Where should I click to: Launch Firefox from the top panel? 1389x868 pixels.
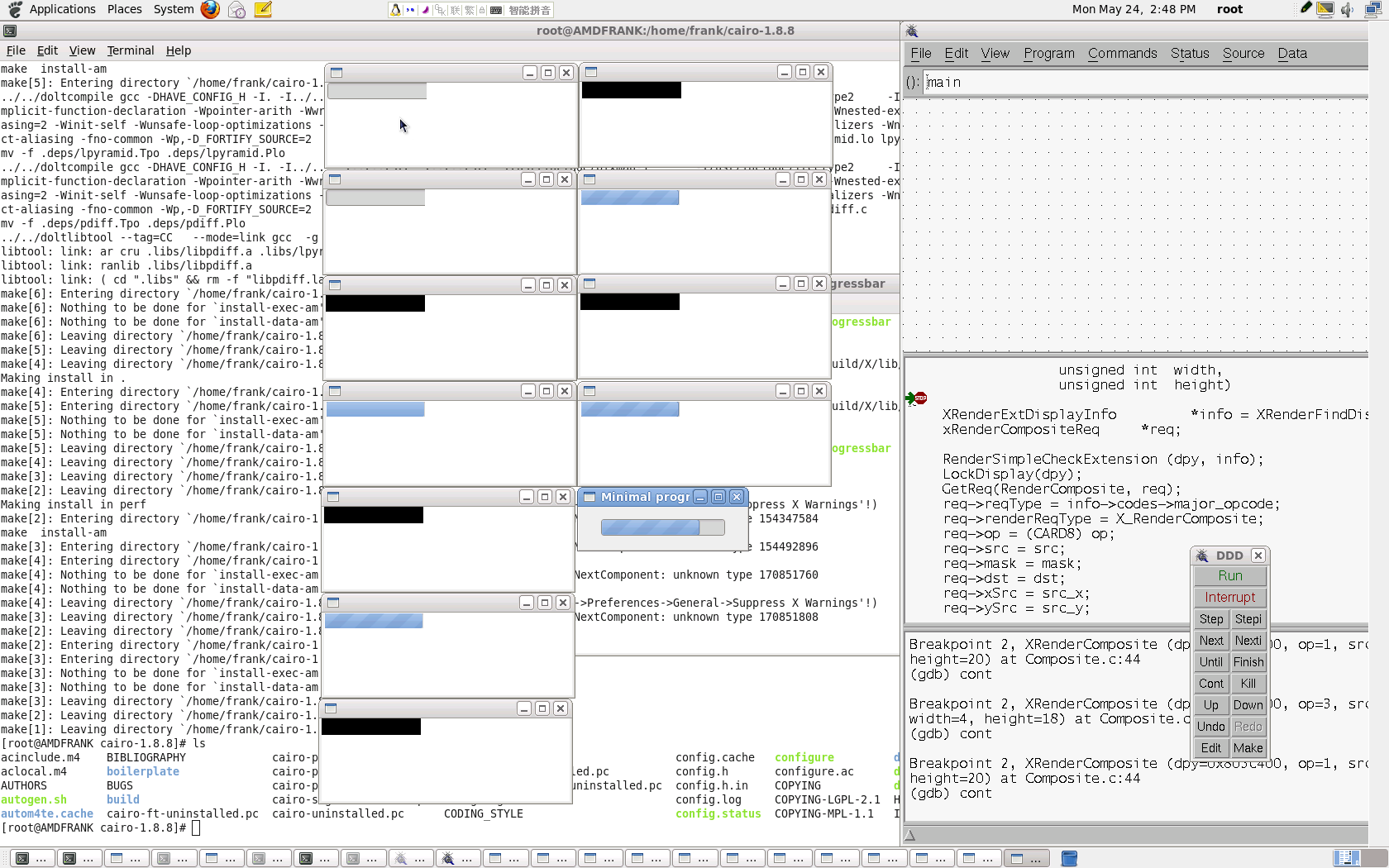click(x=210, y=10)
